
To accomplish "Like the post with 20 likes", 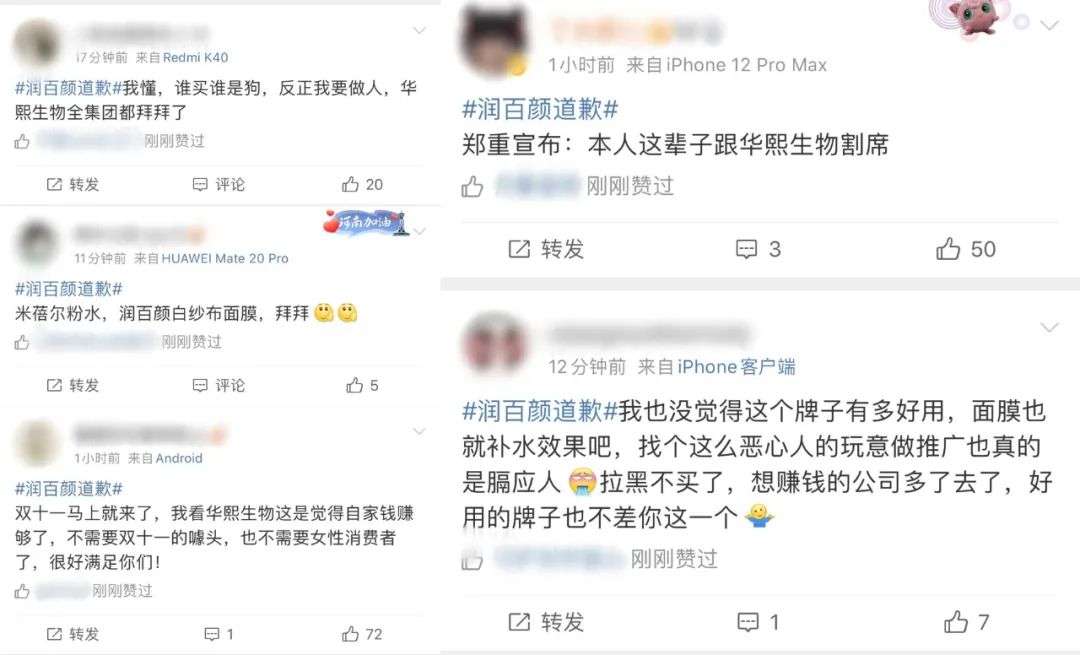I will pos(362,185).
